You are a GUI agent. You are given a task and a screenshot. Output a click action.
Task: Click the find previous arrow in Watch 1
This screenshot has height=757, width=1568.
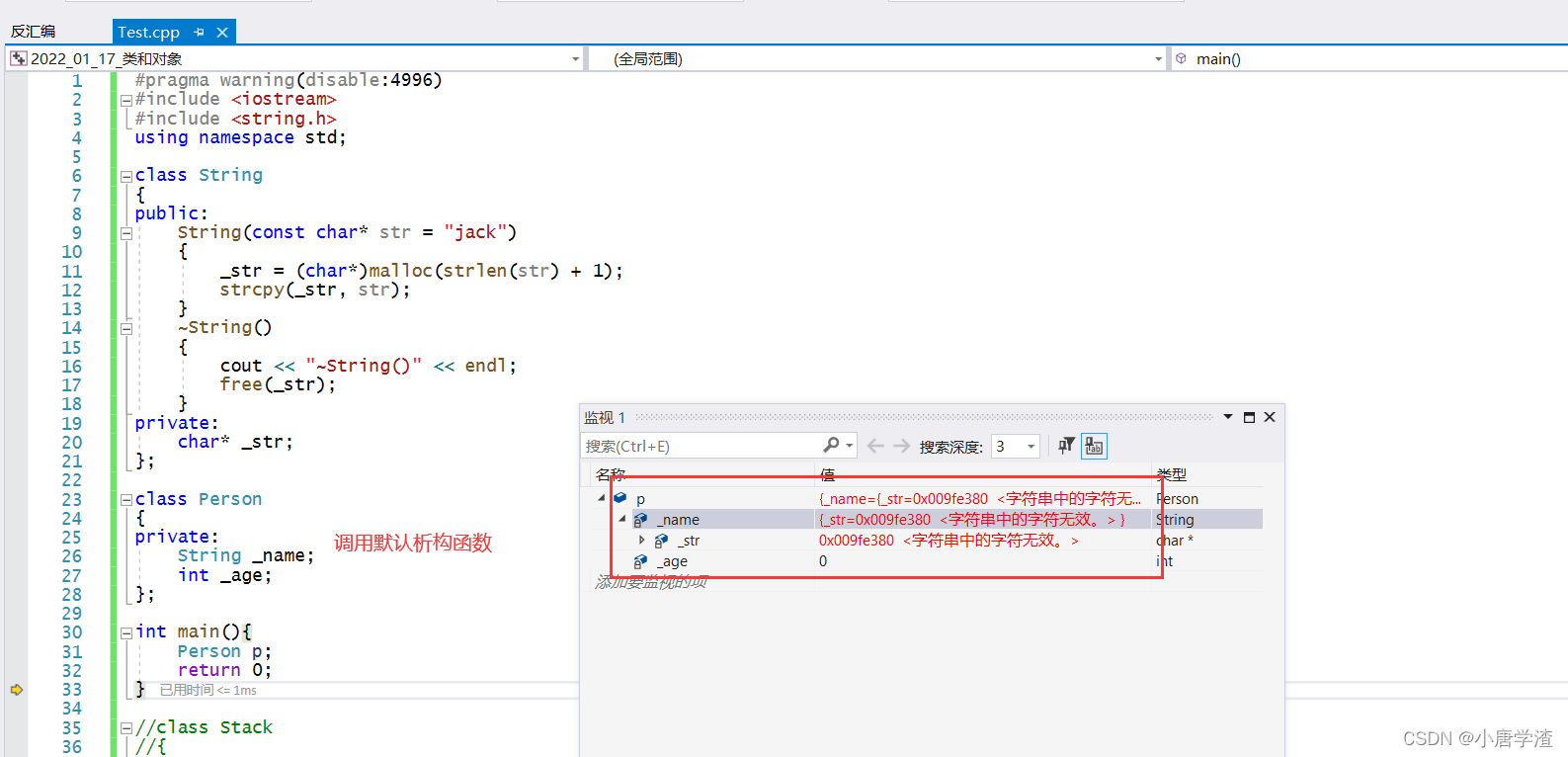click(x=875, y=446)
